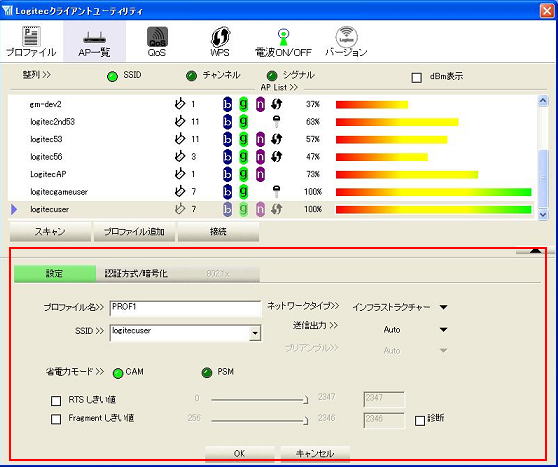The height and width of the screenshot is (467, 558).
Task: Select PSM power saving mode
Action: click(x=207, y=373)
